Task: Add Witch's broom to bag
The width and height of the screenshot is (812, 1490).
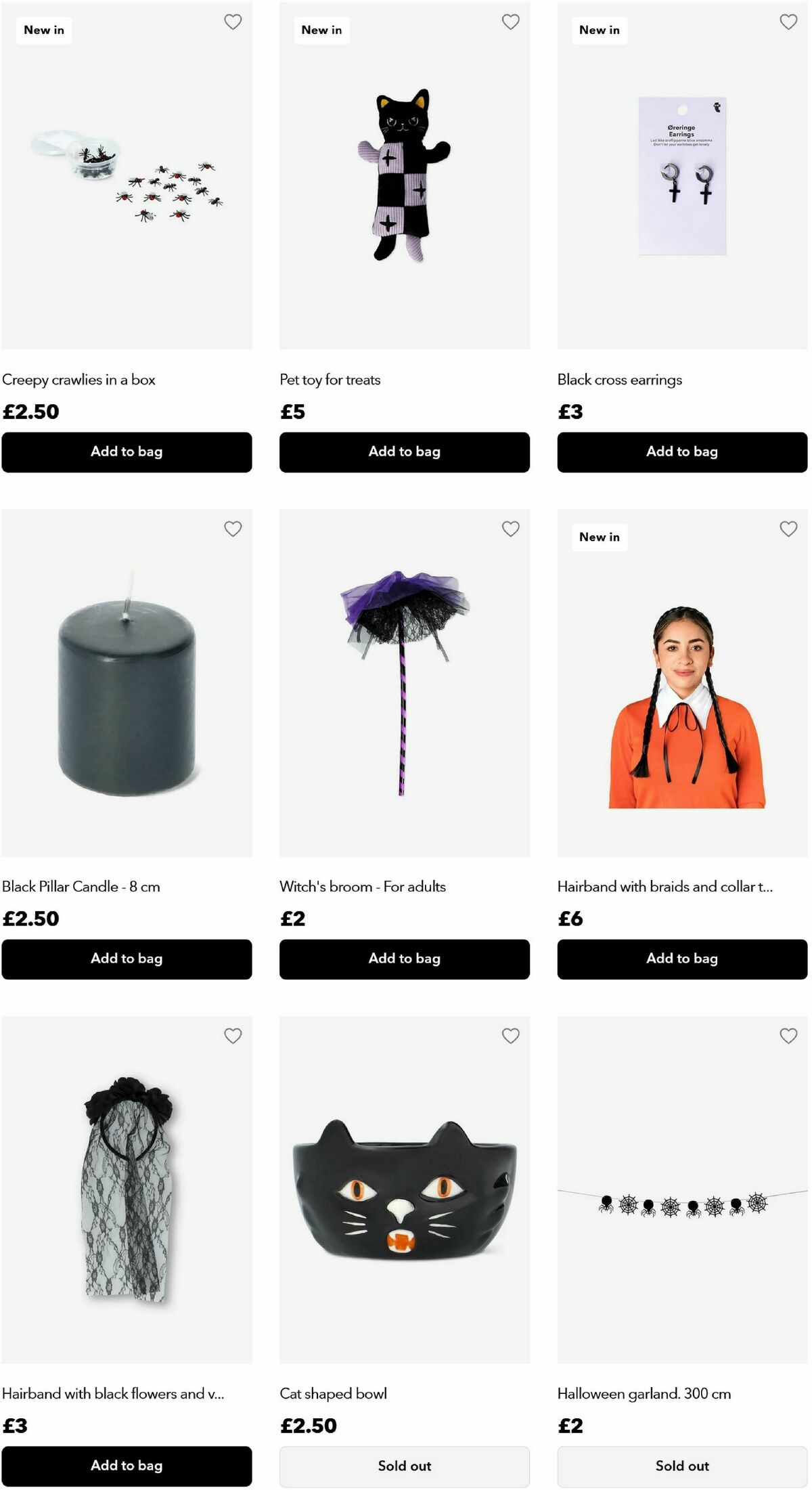Action: (405, 959)
